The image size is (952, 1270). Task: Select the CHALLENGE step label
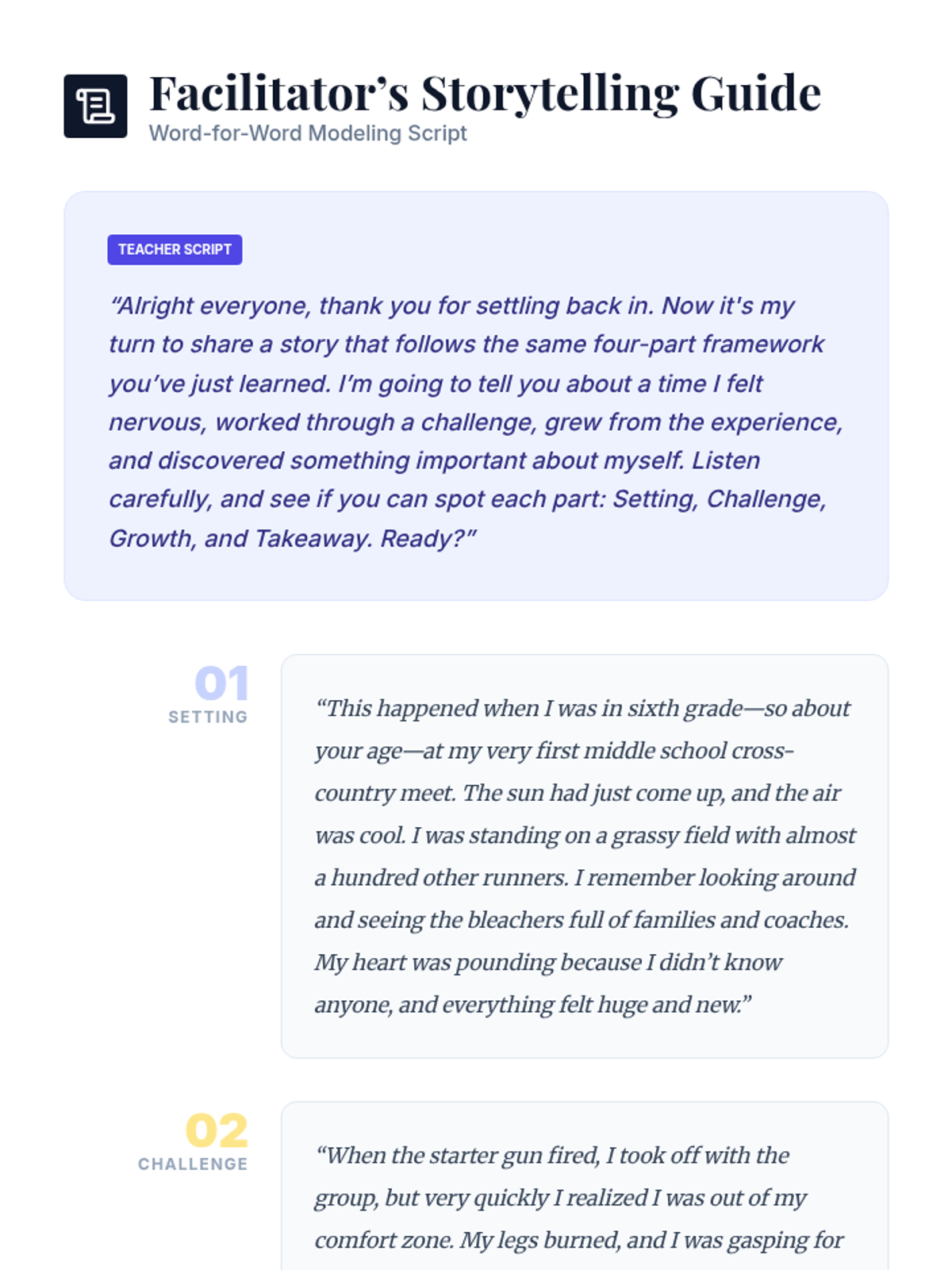193,1164
